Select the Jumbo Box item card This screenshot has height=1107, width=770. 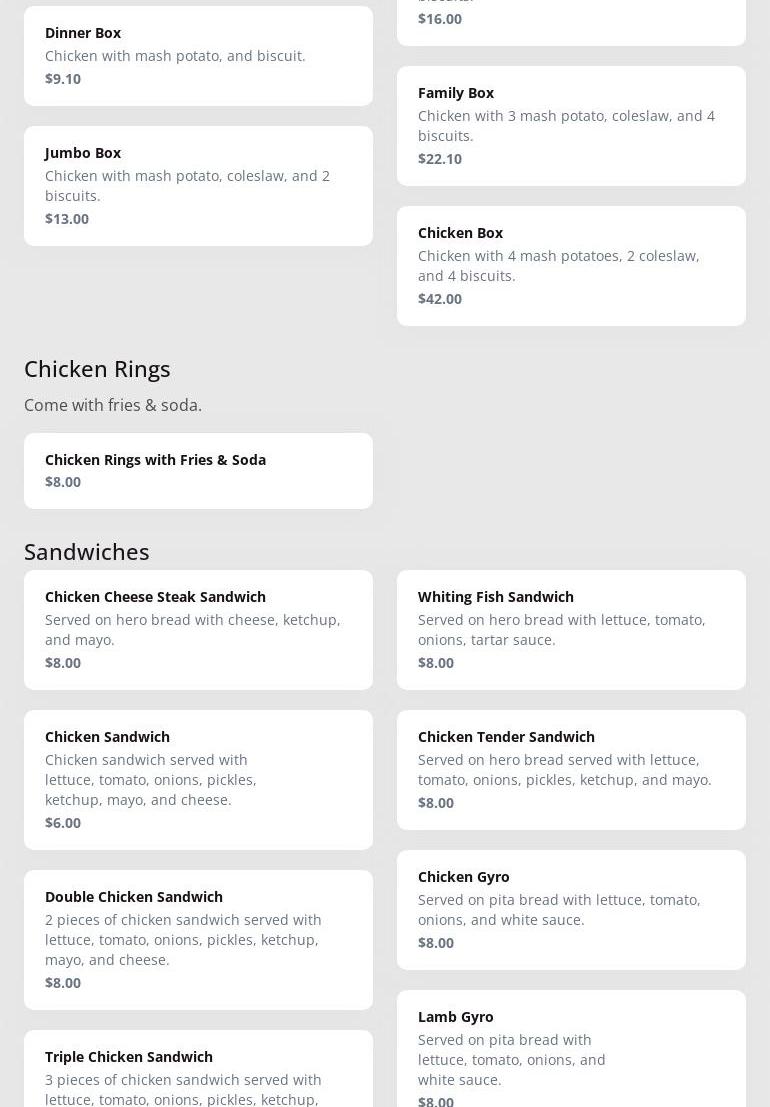point(198,185)
